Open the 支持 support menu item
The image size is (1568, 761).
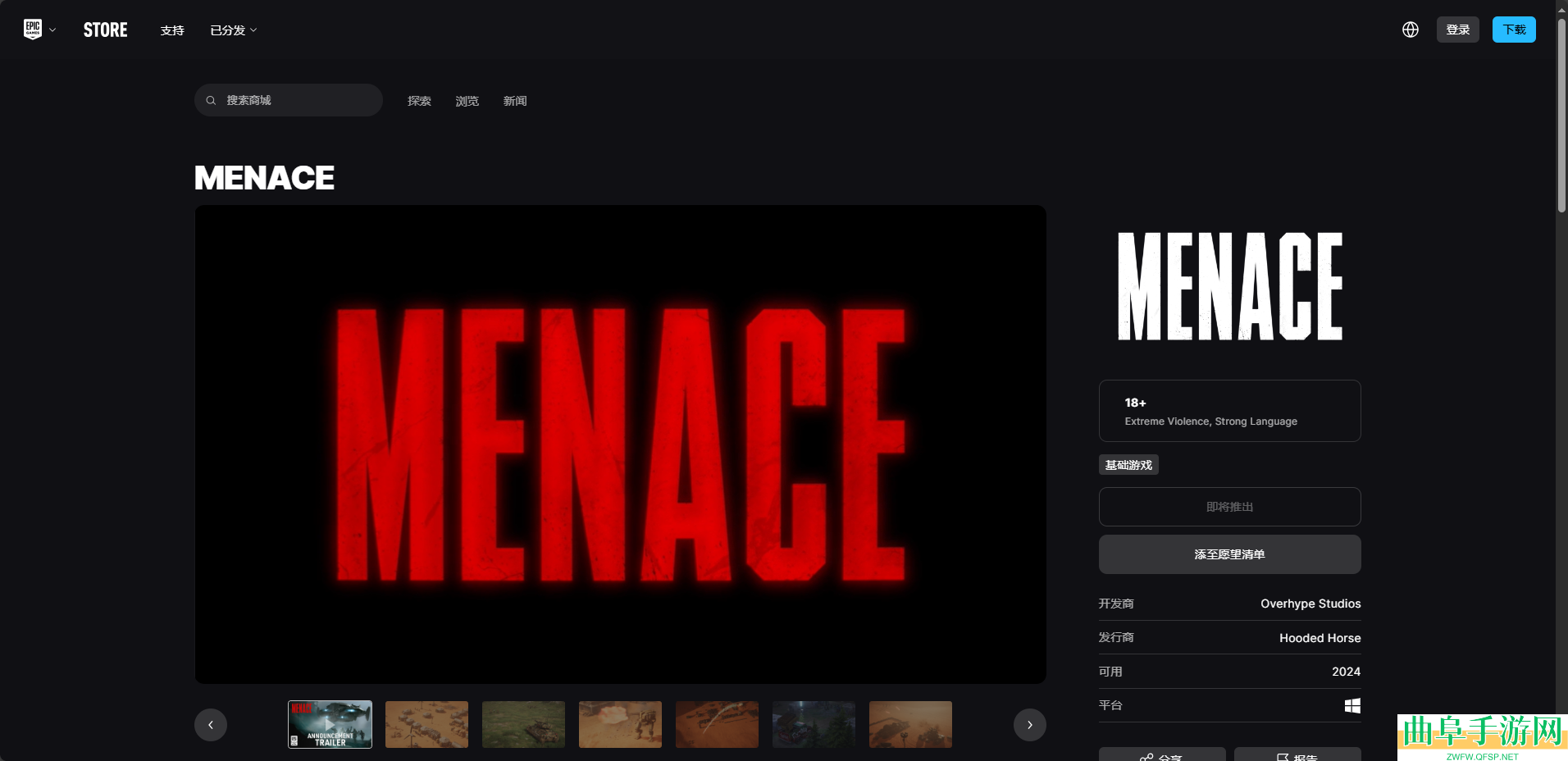point(172,30)
